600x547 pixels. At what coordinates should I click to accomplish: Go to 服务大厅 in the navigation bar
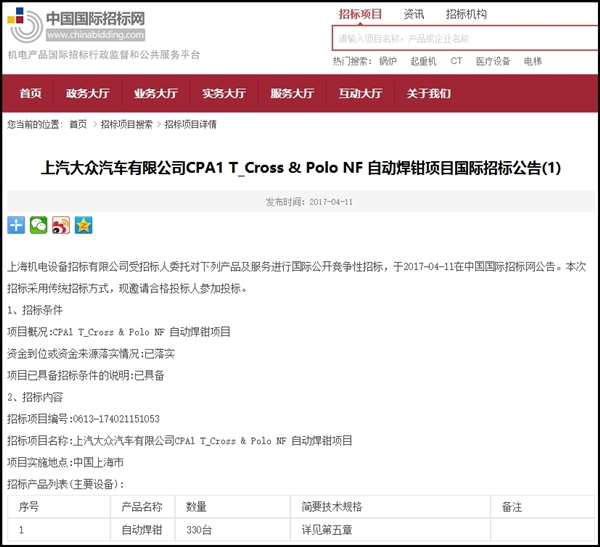click(x=292, y=94)
